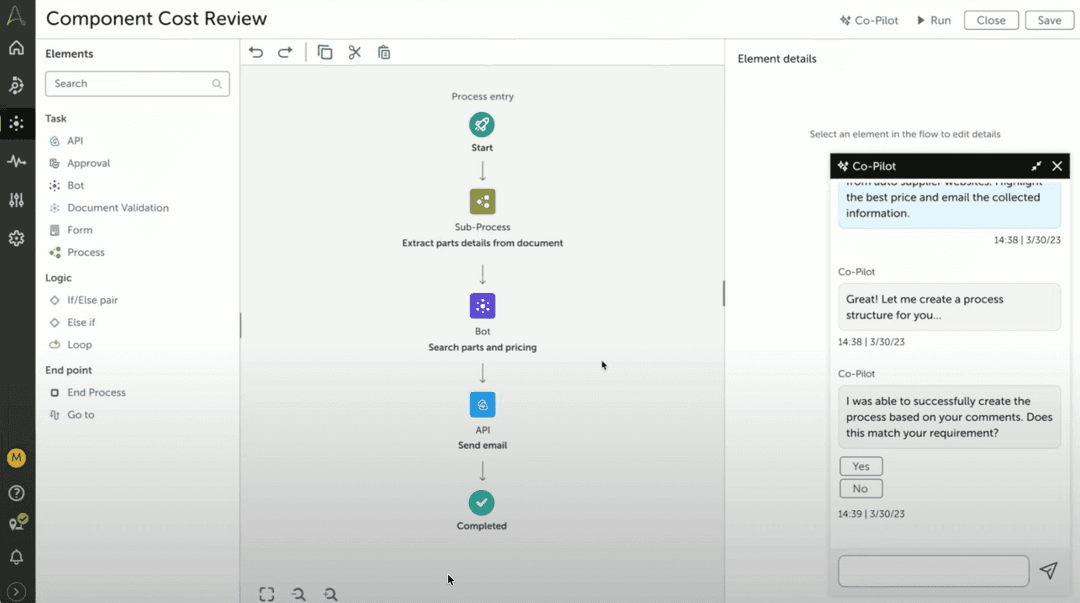1080x603 pixels.
Task: Open Co-Pilot from the top bar
Action: click(x=869, y=21)
